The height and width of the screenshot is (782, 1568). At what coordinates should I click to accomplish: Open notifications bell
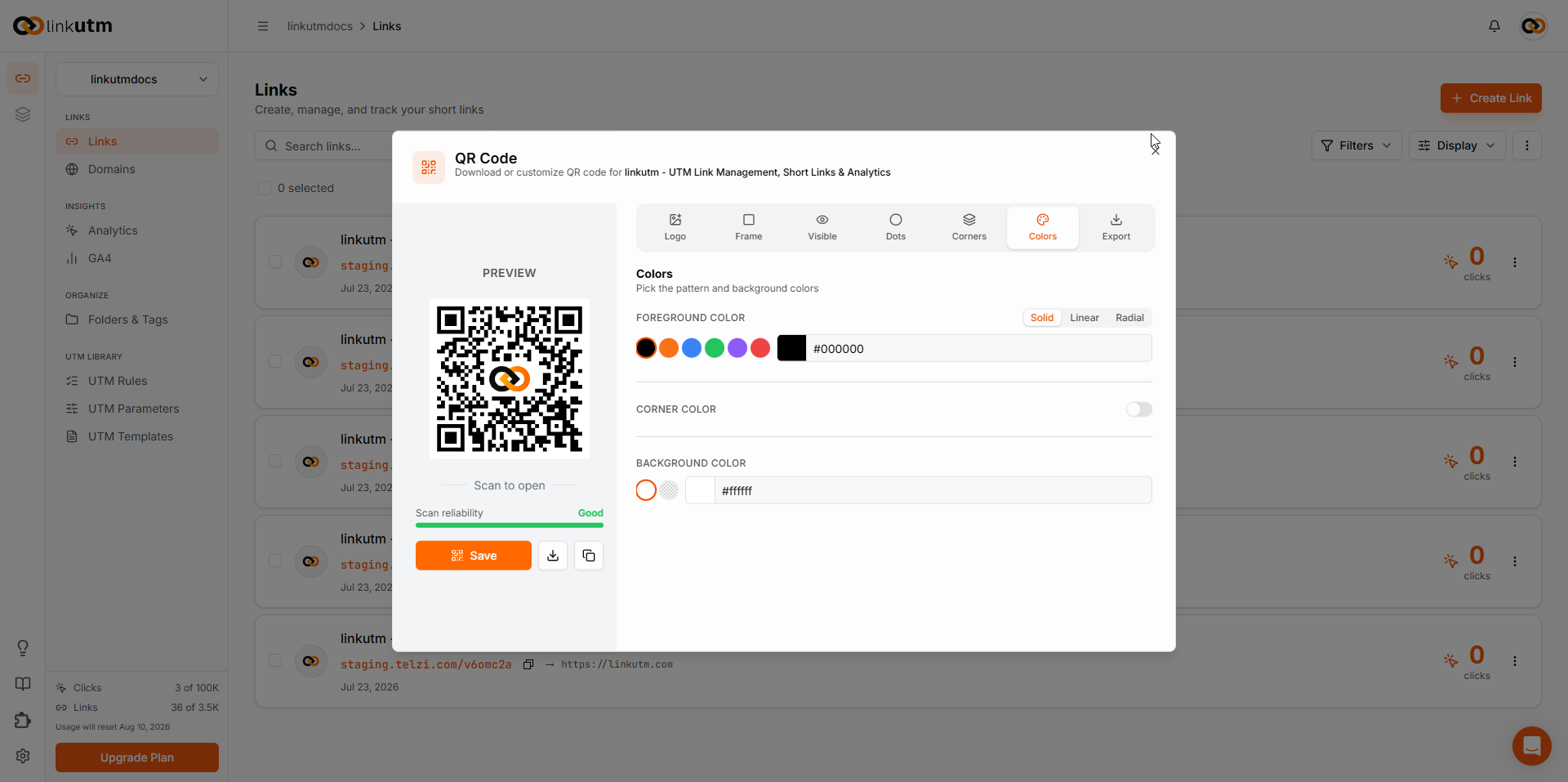[x=1494, y=26]
